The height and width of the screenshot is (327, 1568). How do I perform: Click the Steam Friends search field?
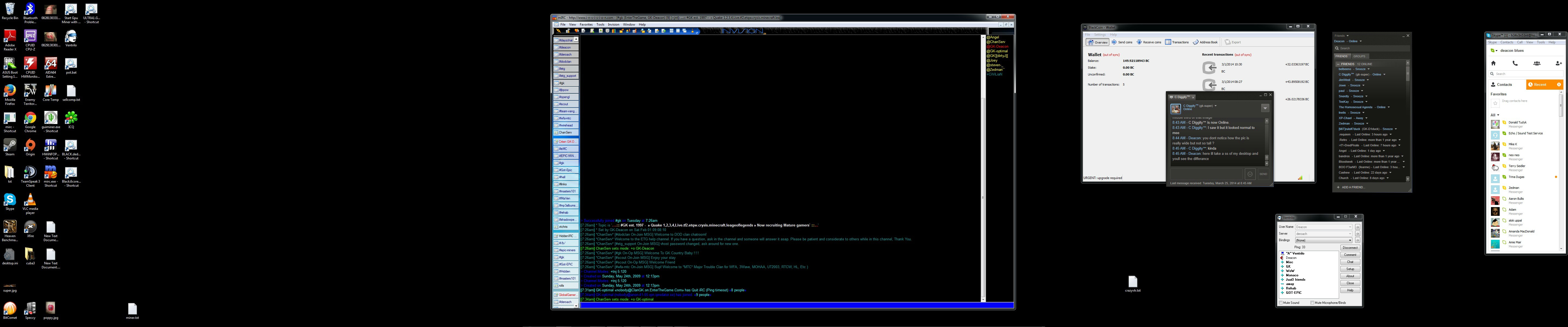(x=1372, y=48)
